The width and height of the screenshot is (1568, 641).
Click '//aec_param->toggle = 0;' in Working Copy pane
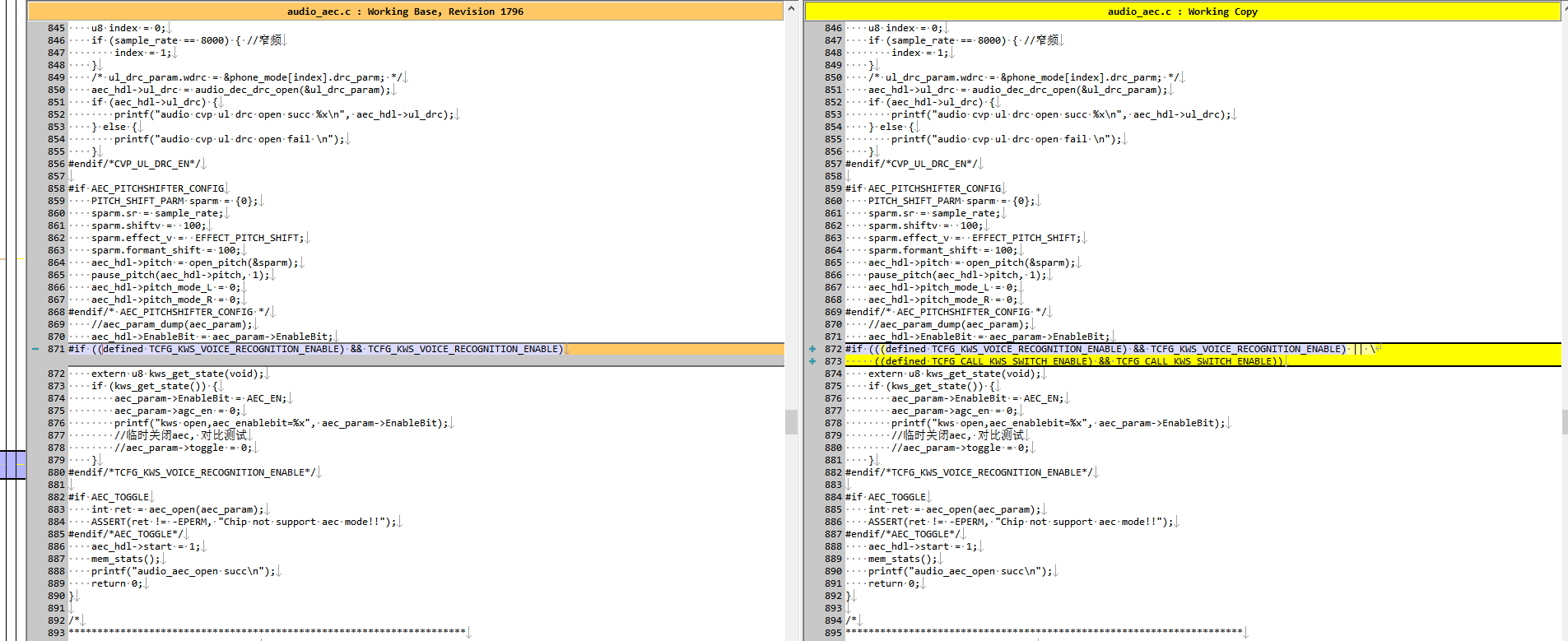[961, 448]
